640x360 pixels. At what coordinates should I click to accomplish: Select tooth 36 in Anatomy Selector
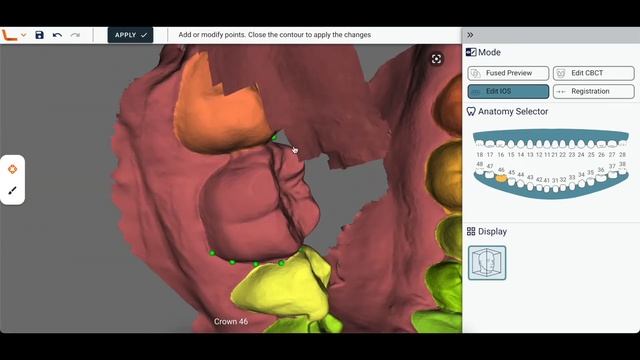(601, 178)
